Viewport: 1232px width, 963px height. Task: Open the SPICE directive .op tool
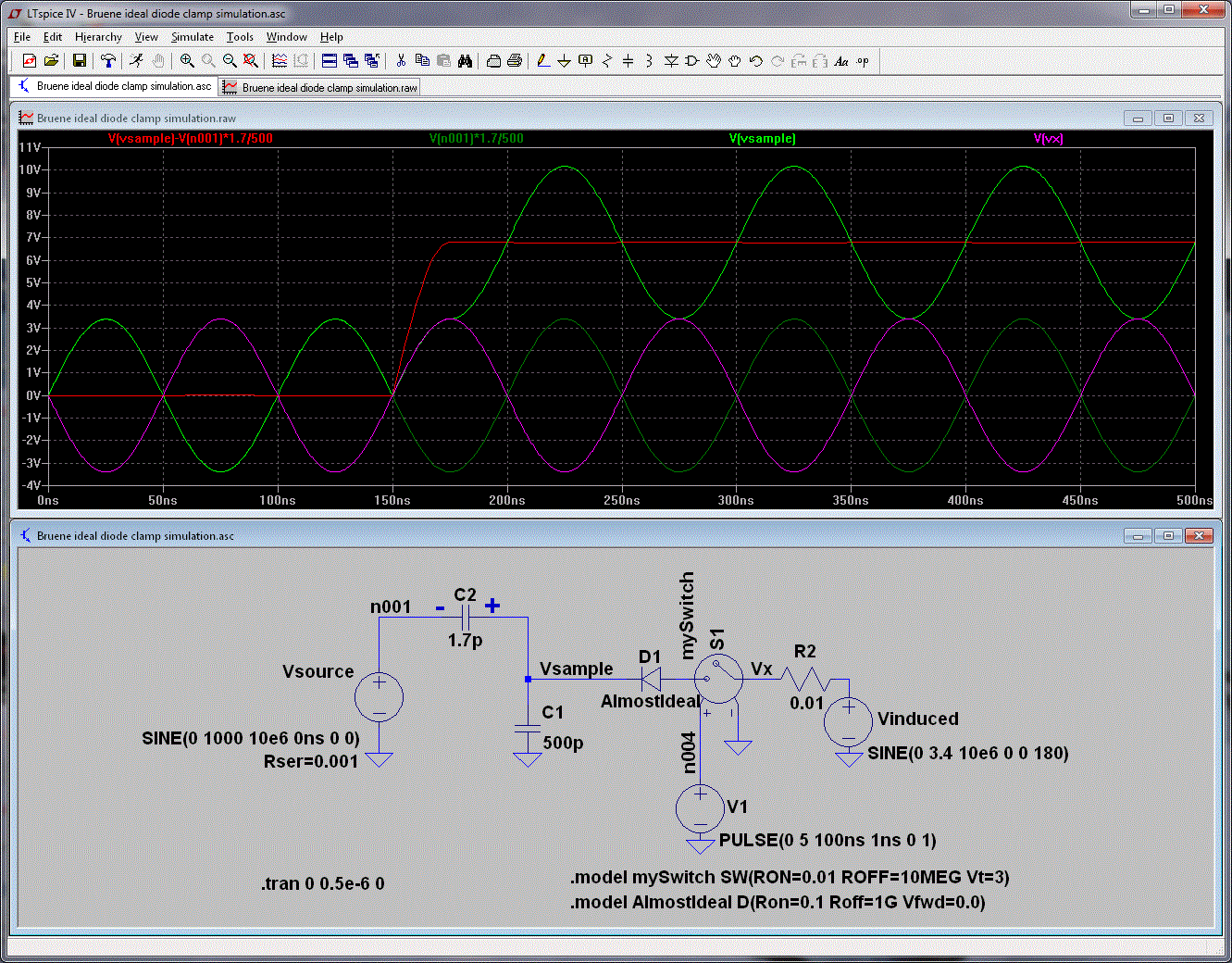(863, 61)
